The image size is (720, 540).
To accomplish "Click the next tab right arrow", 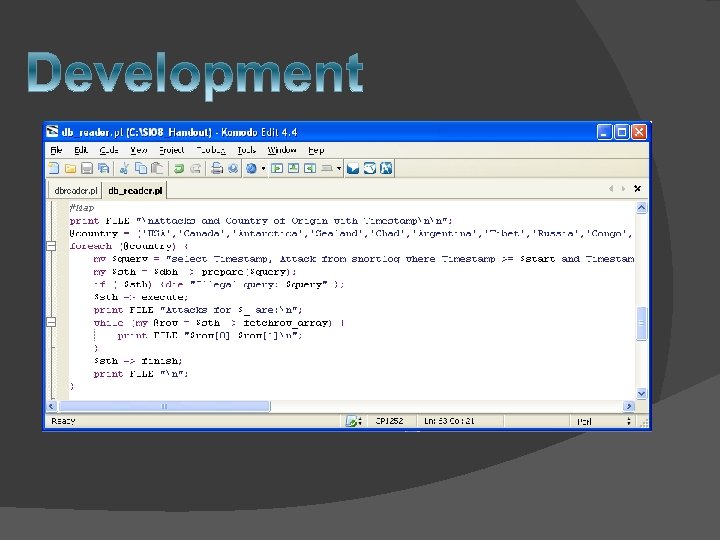I will pyautogui.click(x=623, y=189).
